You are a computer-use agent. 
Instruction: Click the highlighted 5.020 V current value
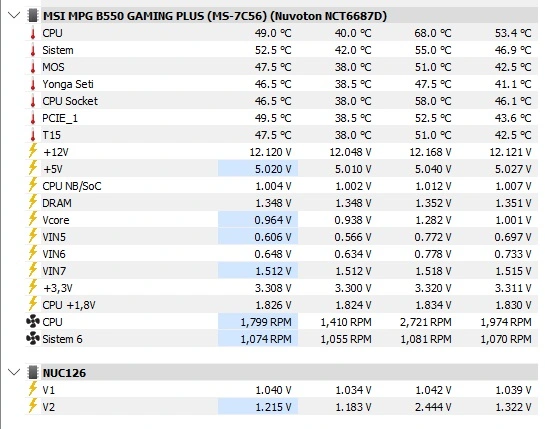[x=258, y=169]
